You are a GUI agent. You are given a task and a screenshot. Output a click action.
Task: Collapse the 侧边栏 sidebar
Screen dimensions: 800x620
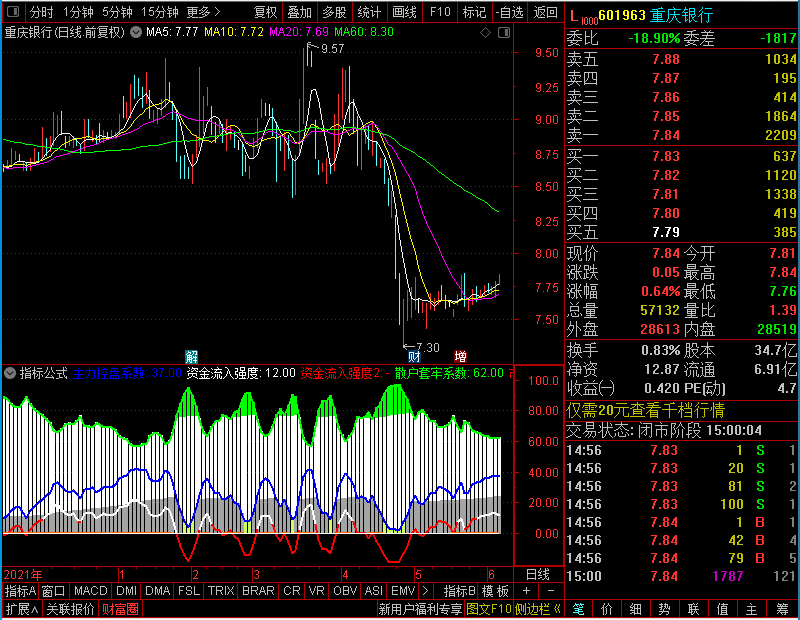point(537,609)
